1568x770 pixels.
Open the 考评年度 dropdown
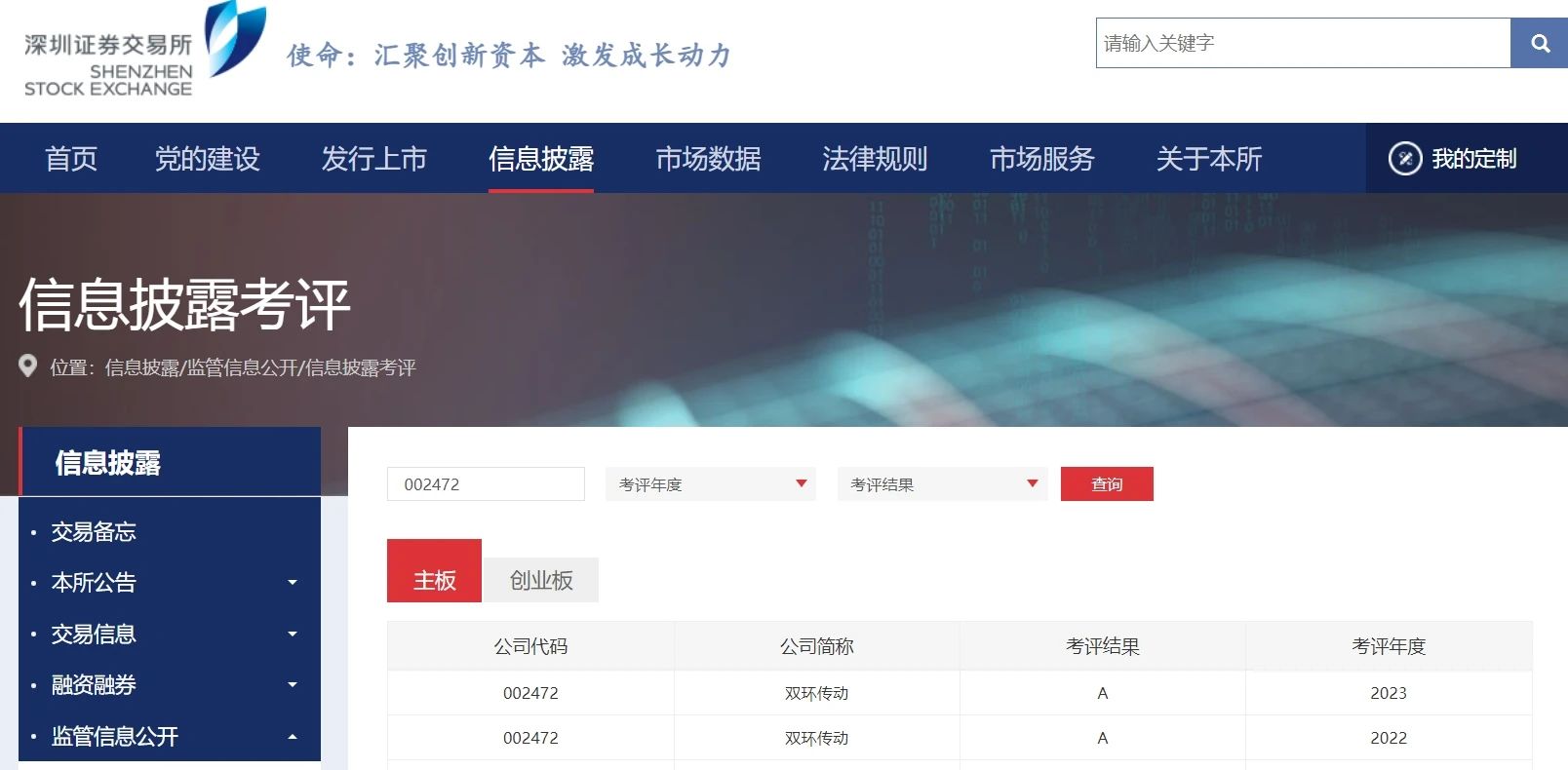pyautogui.click(x=710, y=484)
